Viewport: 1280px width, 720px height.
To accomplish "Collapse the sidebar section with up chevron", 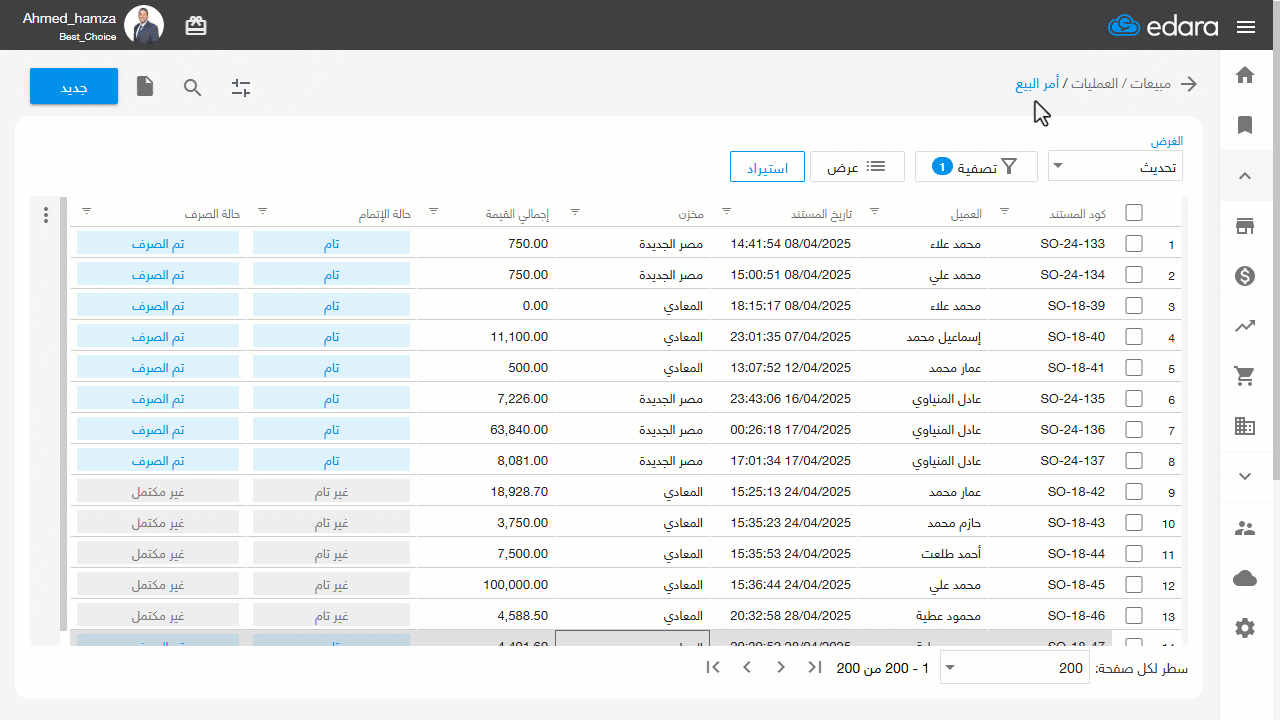I will [x=1245, y=176].
